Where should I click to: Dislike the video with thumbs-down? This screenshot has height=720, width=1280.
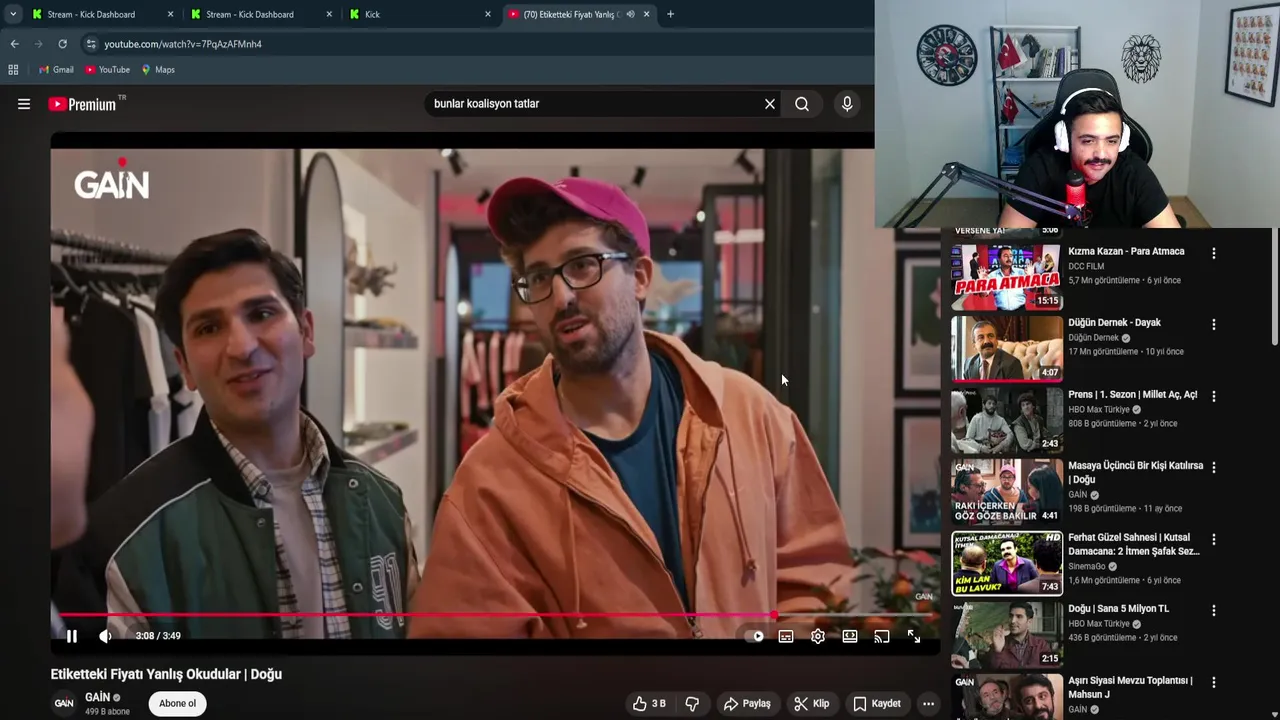coord(692,704)
